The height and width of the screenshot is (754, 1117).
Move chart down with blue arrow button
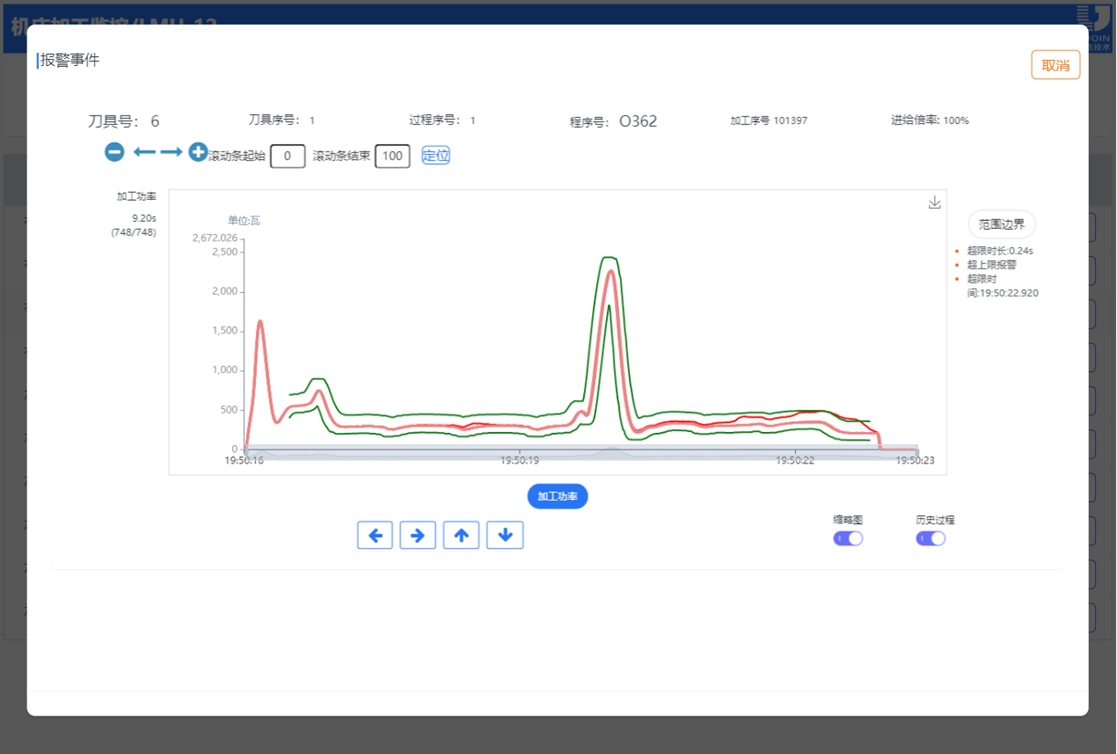[x=505, y=535]
